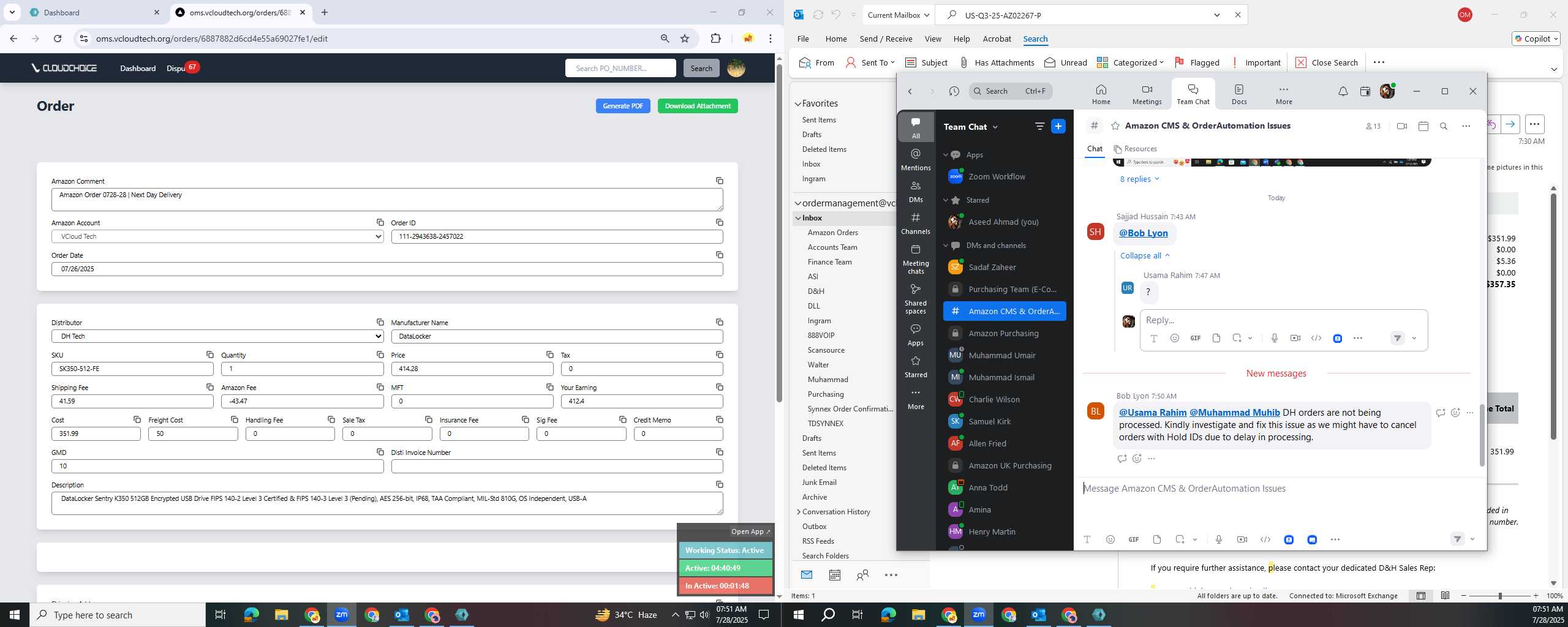
Task: Open Channels in Zoom sidebar
Action: pyautogui.click(x=916, y=223)
